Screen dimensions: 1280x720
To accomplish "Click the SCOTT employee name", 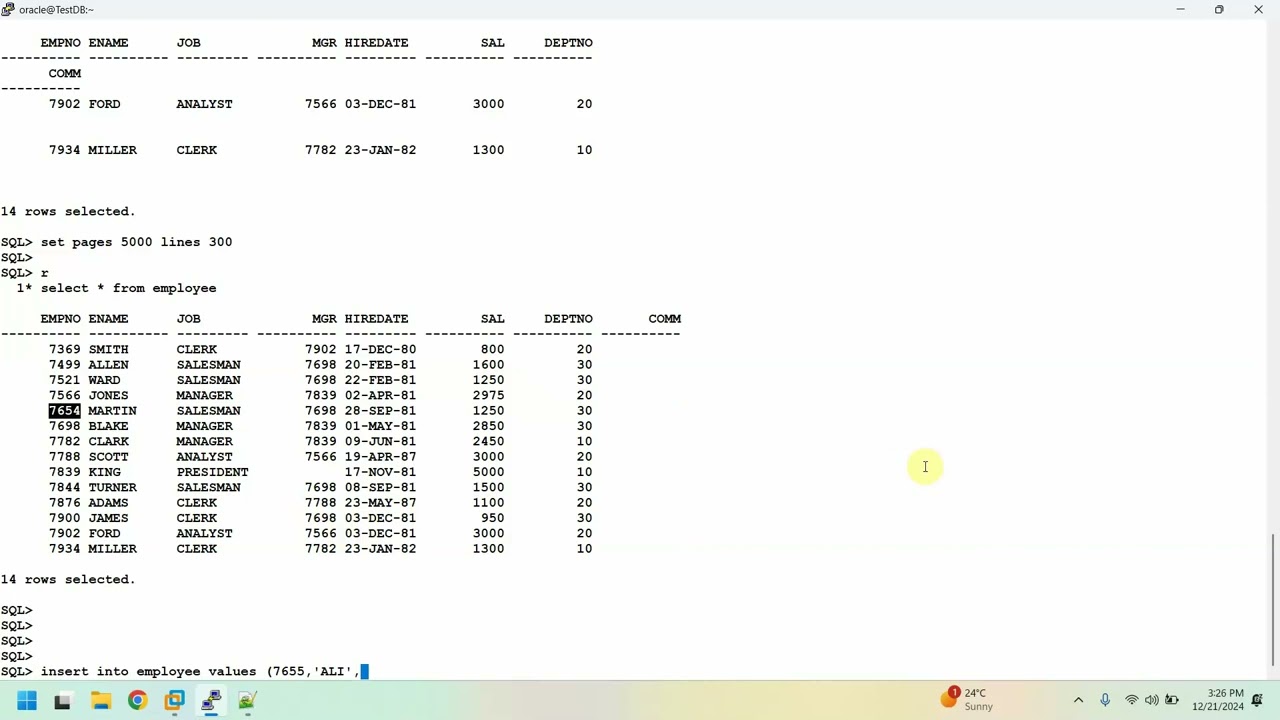I will (108, 457).
